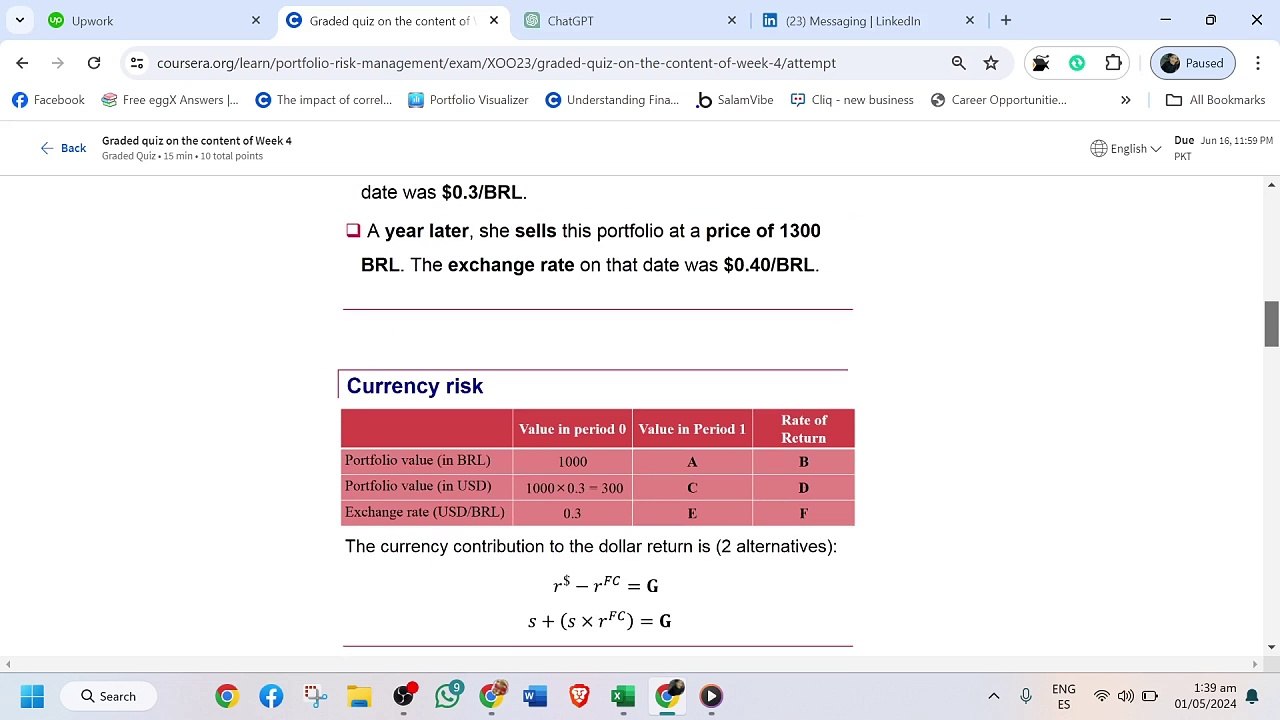Screen dimensions: 1280x720
Task: Open the Extensions puzzle-piece menu
Action: 1113,63
